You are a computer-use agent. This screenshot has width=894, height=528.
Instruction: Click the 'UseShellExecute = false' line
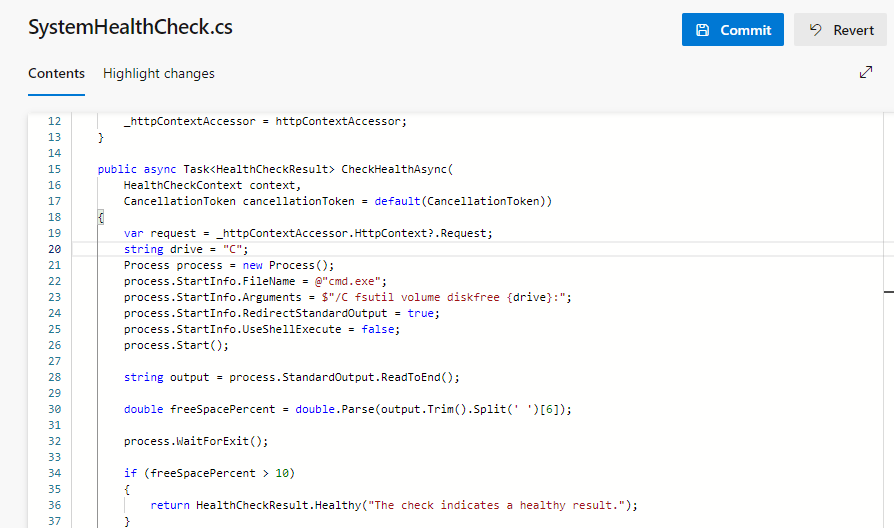[262, 329]
